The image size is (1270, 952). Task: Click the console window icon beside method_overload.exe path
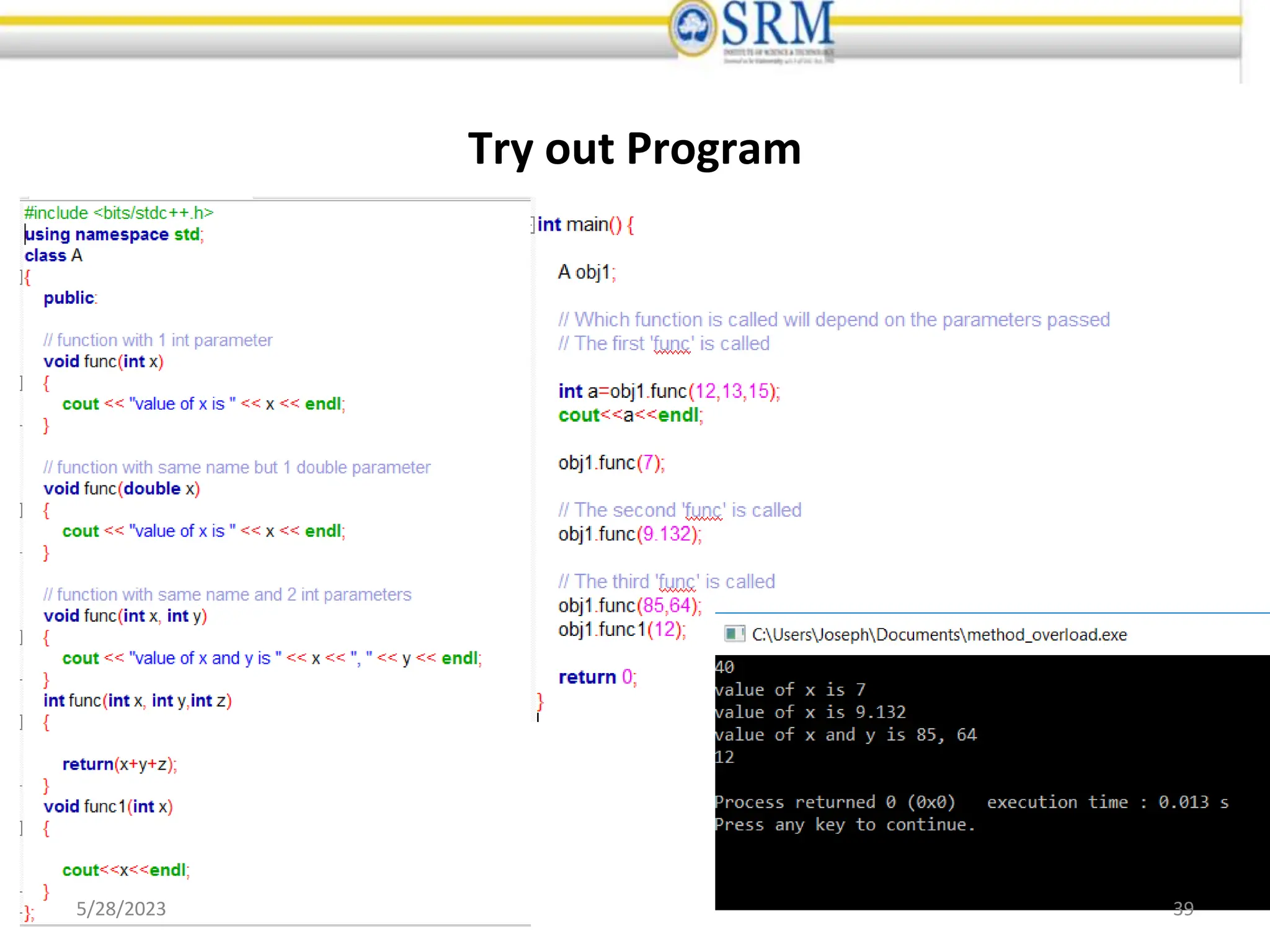click(x=735, y=634)
